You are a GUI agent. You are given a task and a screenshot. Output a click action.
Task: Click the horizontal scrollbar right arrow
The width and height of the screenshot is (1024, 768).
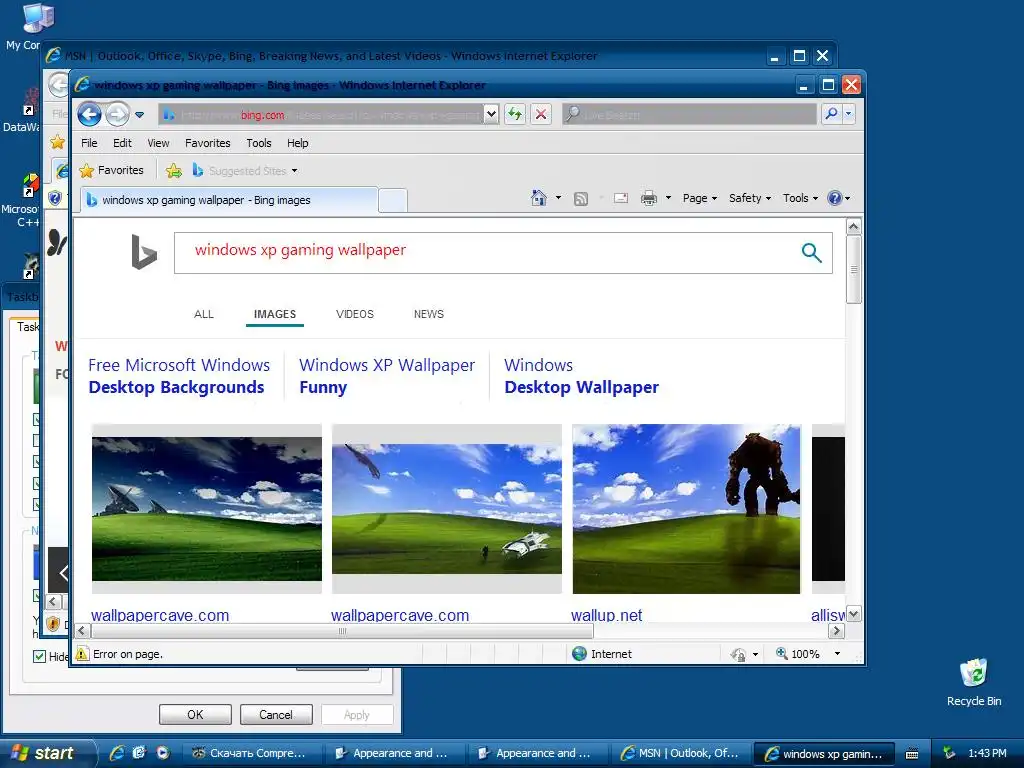(837, 631)
